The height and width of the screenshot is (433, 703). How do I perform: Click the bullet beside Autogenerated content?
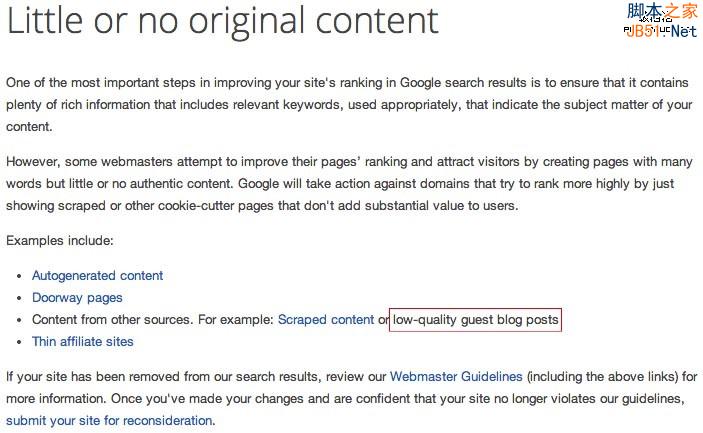click(x=21, y=277)
